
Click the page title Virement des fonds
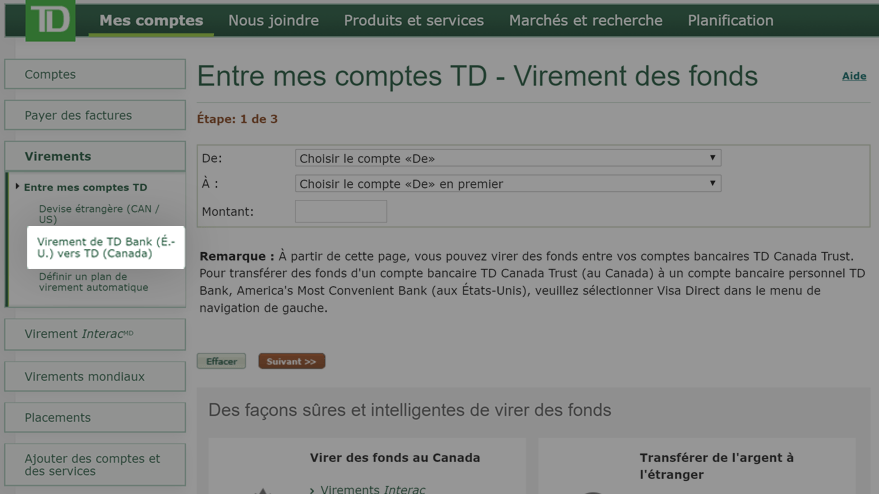477,76
